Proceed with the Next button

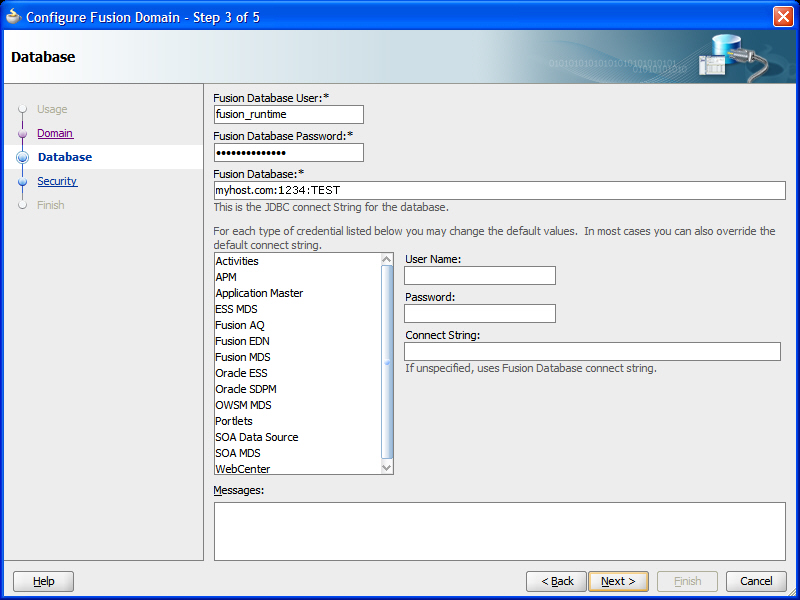tap(618, 581)
